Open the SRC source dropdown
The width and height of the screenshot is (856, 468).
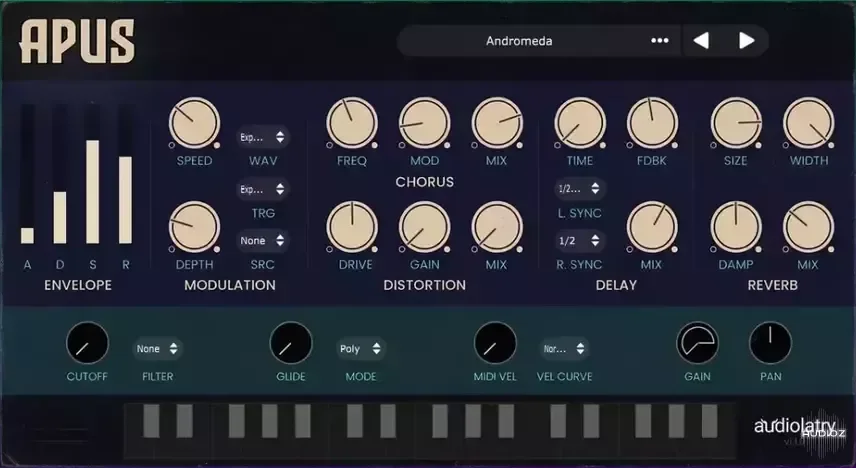click(263, 241)
